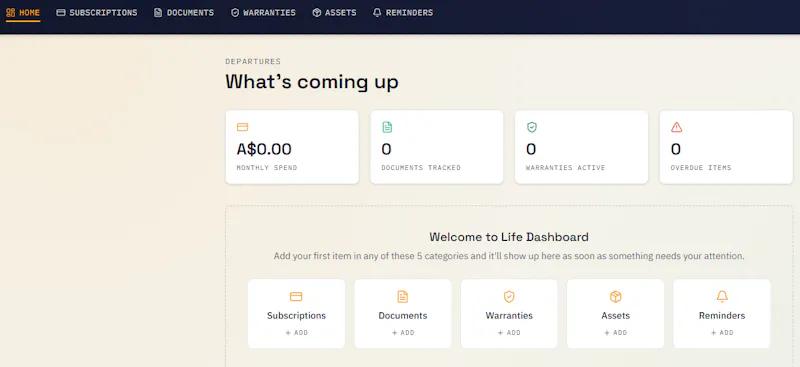Image resolution: width=800 pixels, height=367 pixels.
Task: Click the warning triangle on the Overdue Items card
Action: (677, 127)
